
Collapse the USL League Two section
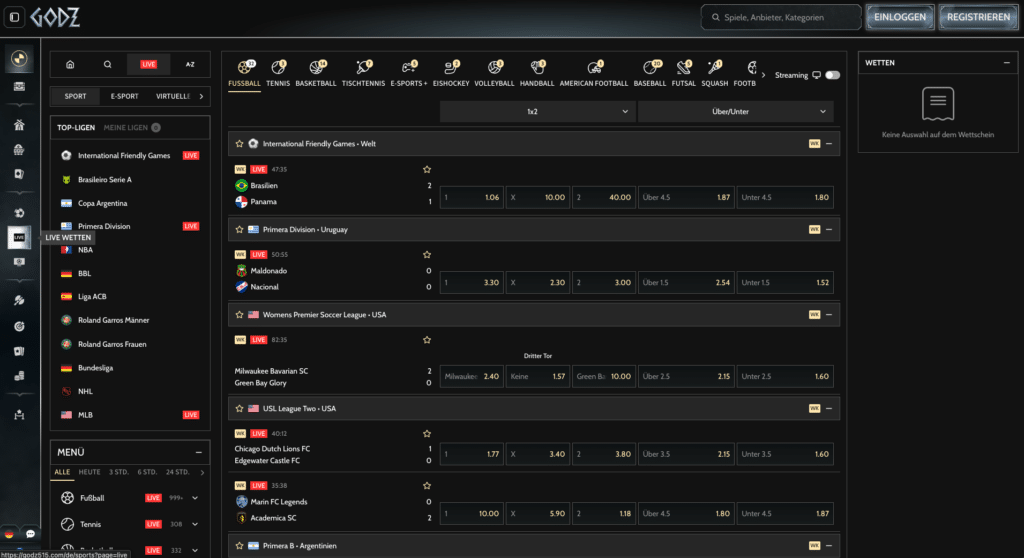[x=829, y=408]
